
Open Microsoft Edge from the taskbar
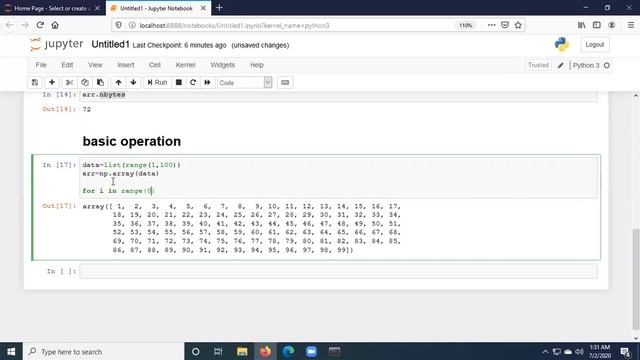pyautogui.click(x=289, y=351)
